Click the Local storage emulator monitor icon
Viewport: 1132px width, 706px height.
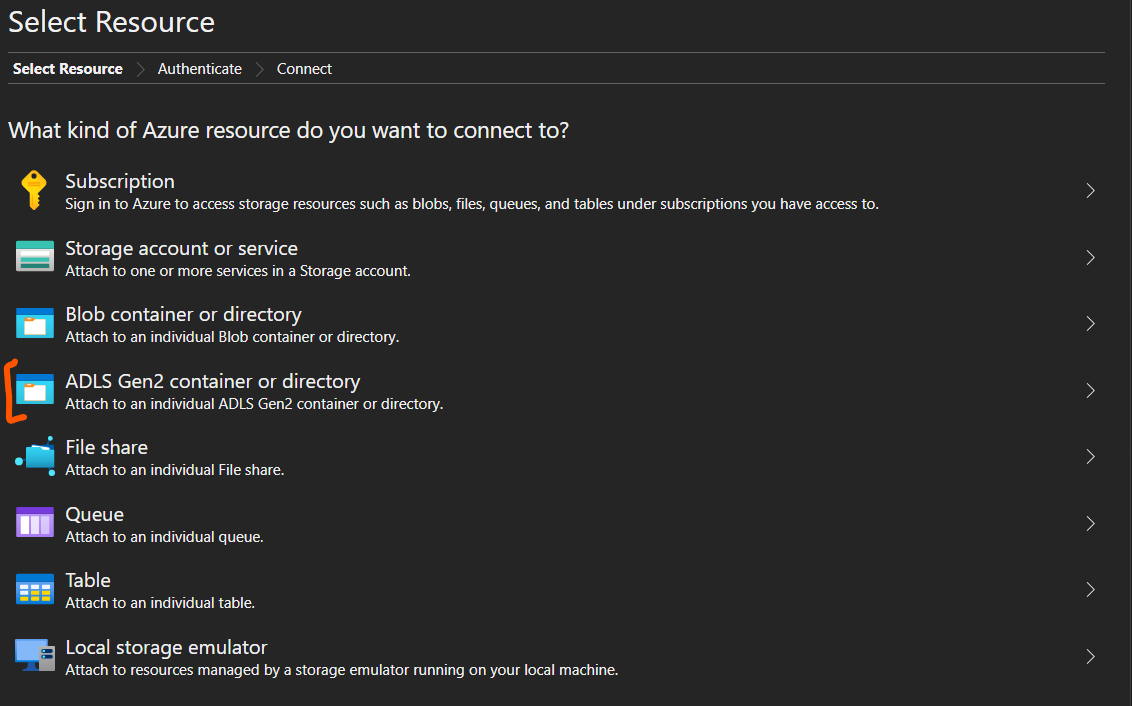[x=33, y=656]
